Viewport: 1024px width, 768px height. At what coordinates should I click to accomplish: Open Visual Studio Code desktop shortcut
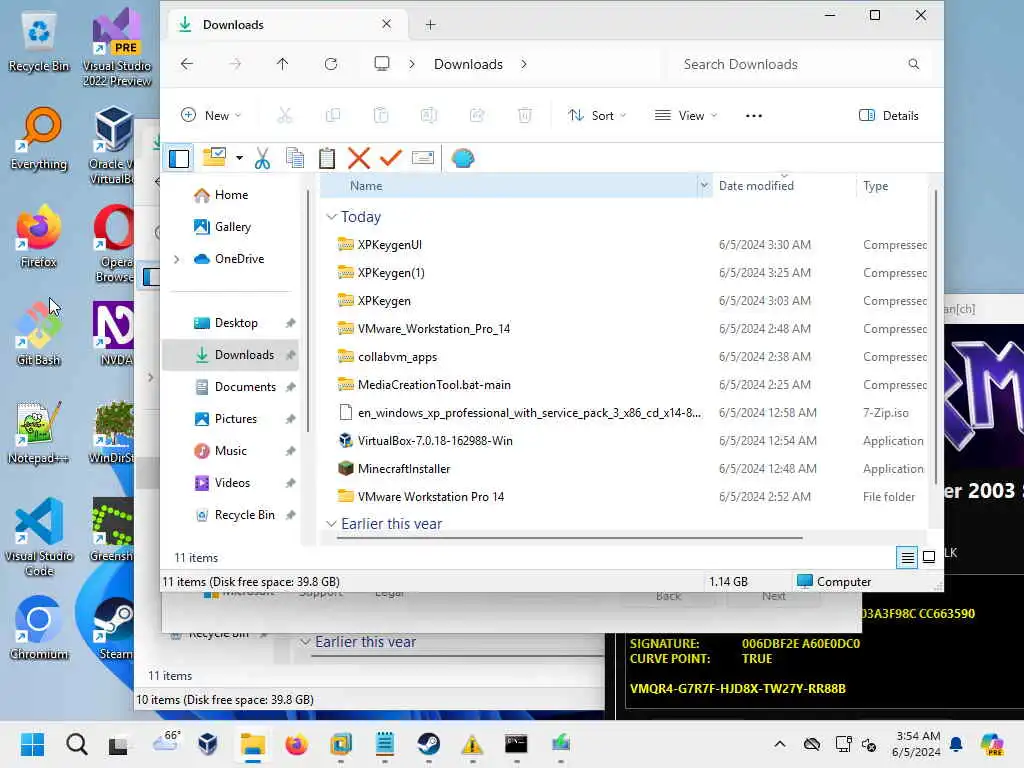pyautogui.click(x=39, y=536)
